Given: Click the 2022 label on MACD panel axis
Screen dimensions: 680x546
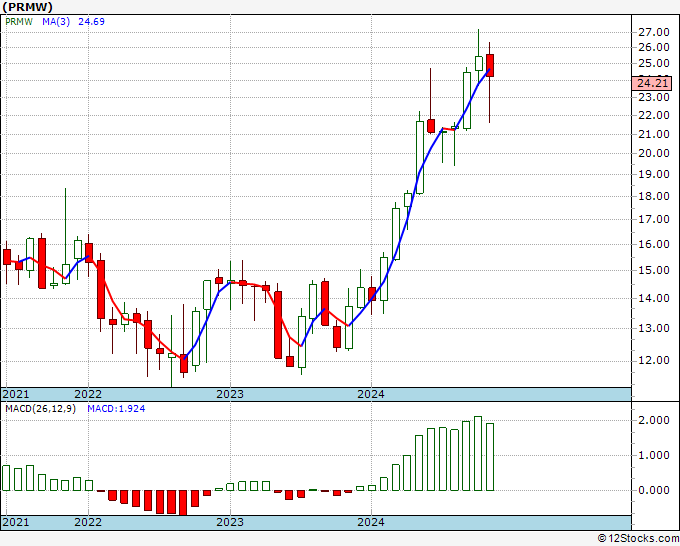Looking at the screenshot, I should [88, 522].
